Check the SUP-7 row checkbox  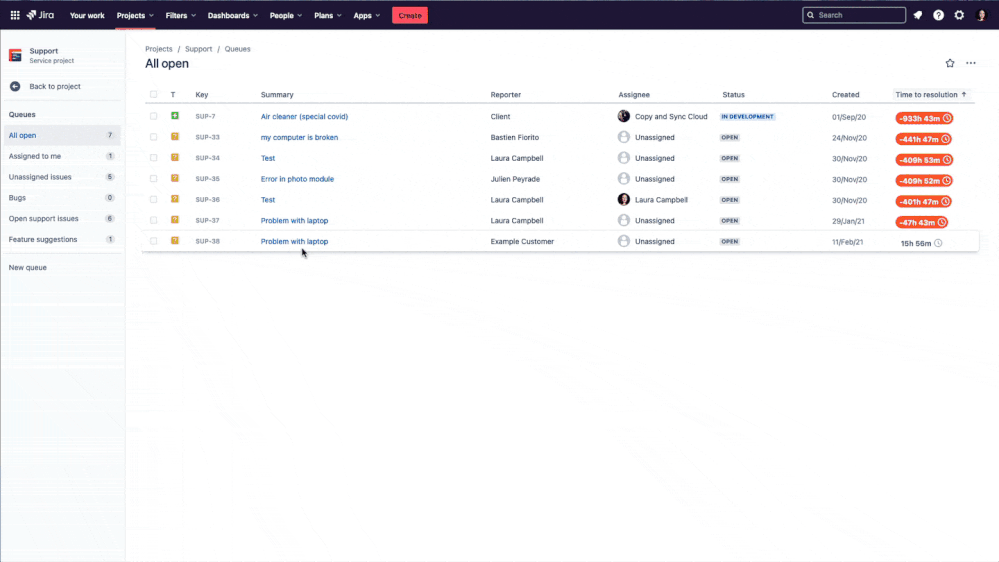pyautogui.click(x=154, y=116)
